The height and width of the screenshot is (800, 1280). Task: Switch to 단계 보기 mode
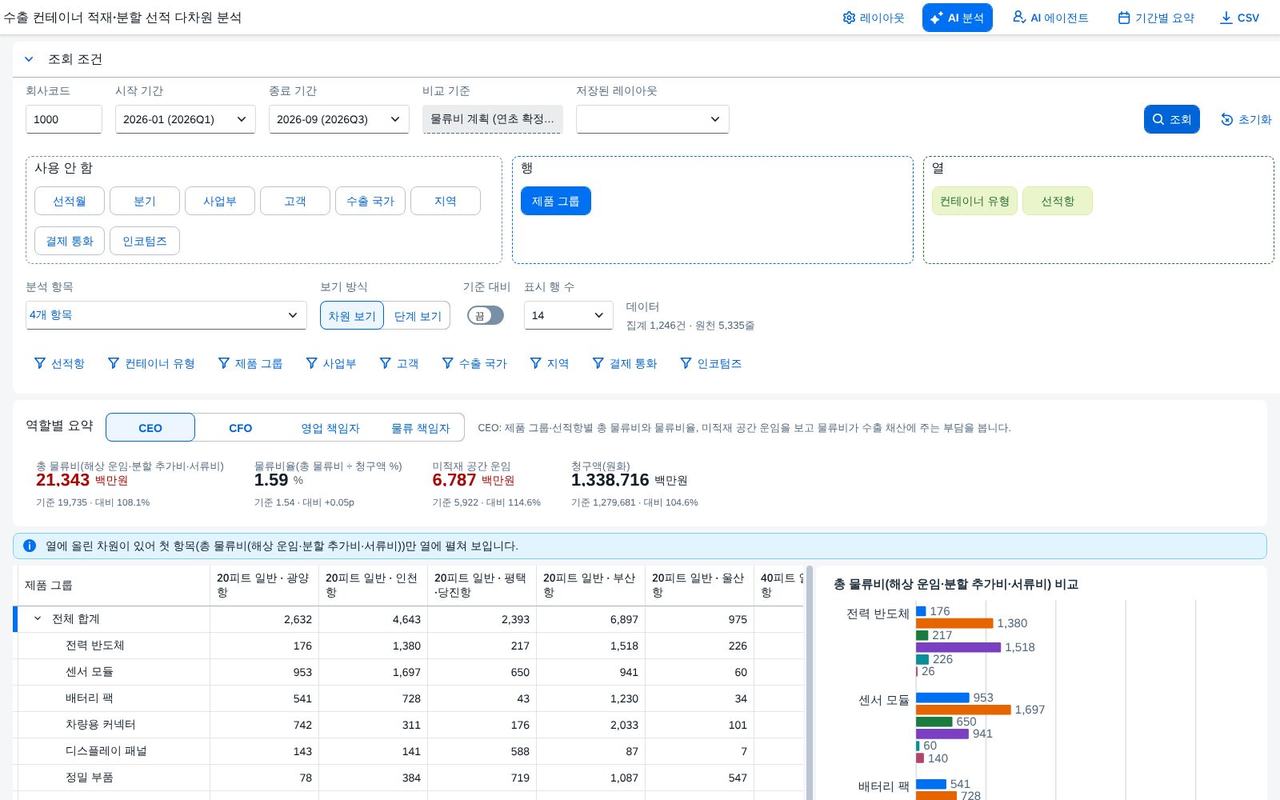click(x=417, y=316)
